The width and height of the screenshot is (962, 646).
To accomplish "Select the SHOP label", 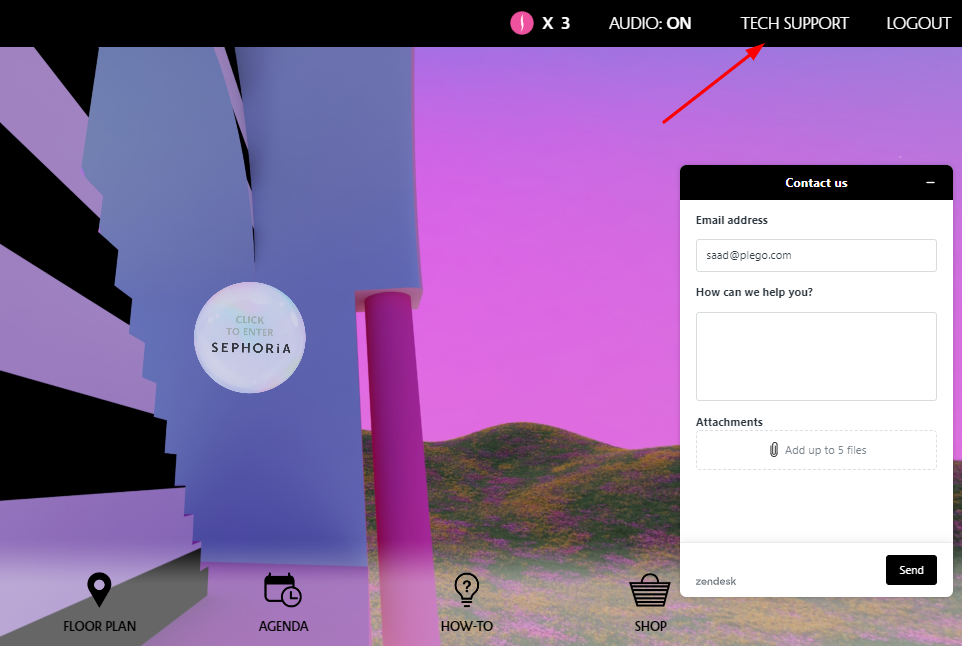I will click(650, 626).
